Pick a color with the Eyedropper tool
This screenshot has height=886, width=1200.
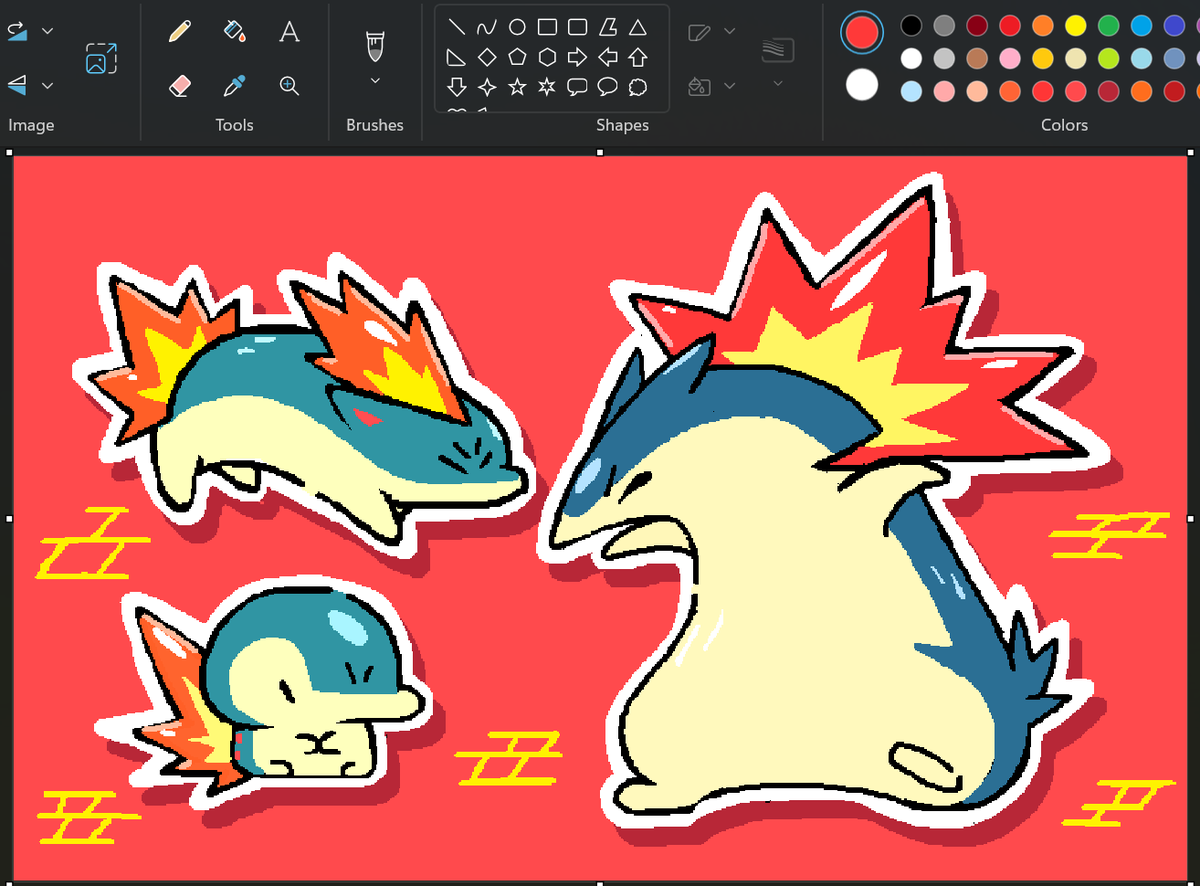(x=234, y=85)
